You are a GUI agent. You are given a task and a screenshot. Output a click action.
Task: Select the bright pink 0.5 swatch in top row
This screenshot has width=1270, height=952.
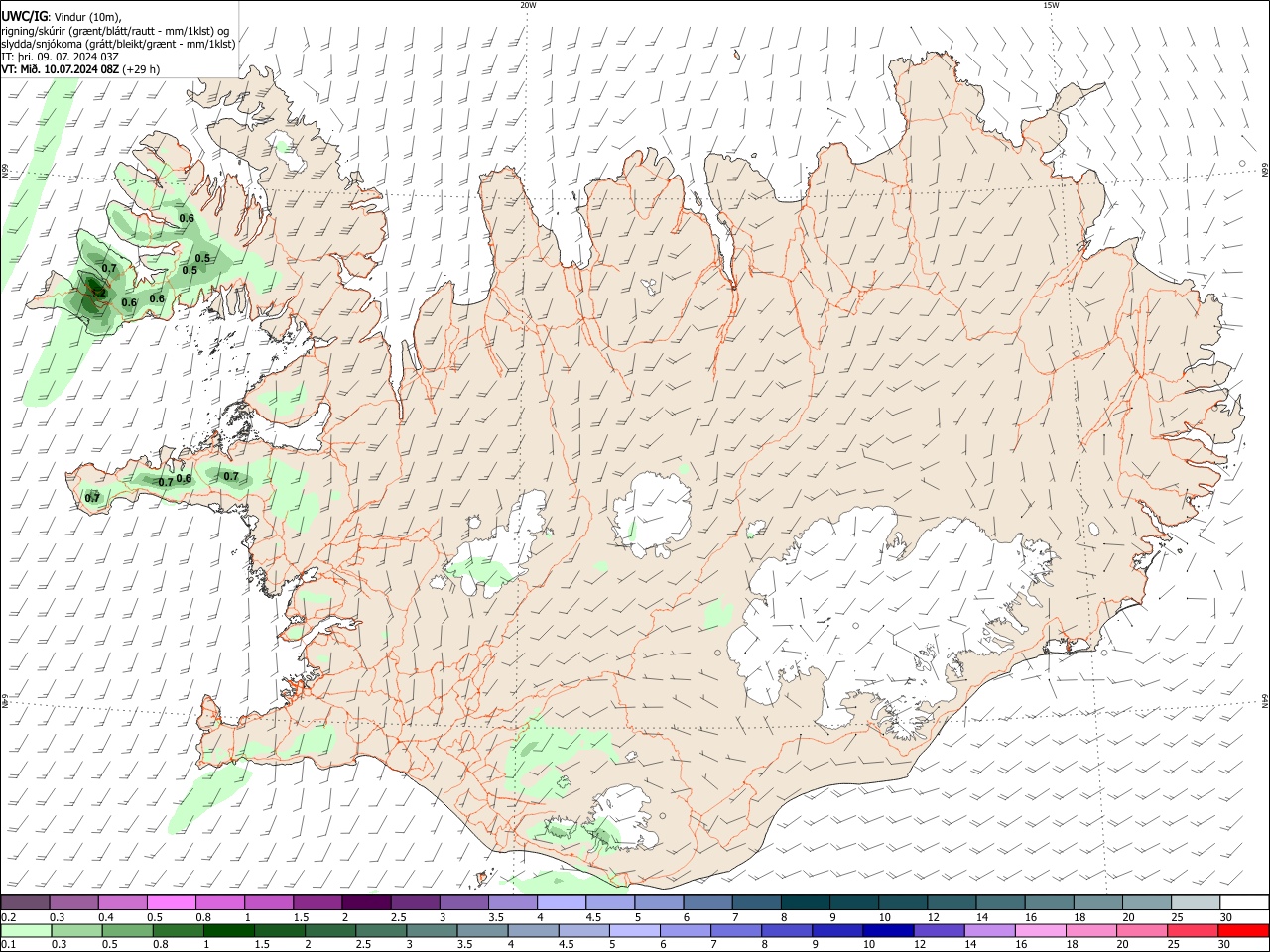[171, 902]
